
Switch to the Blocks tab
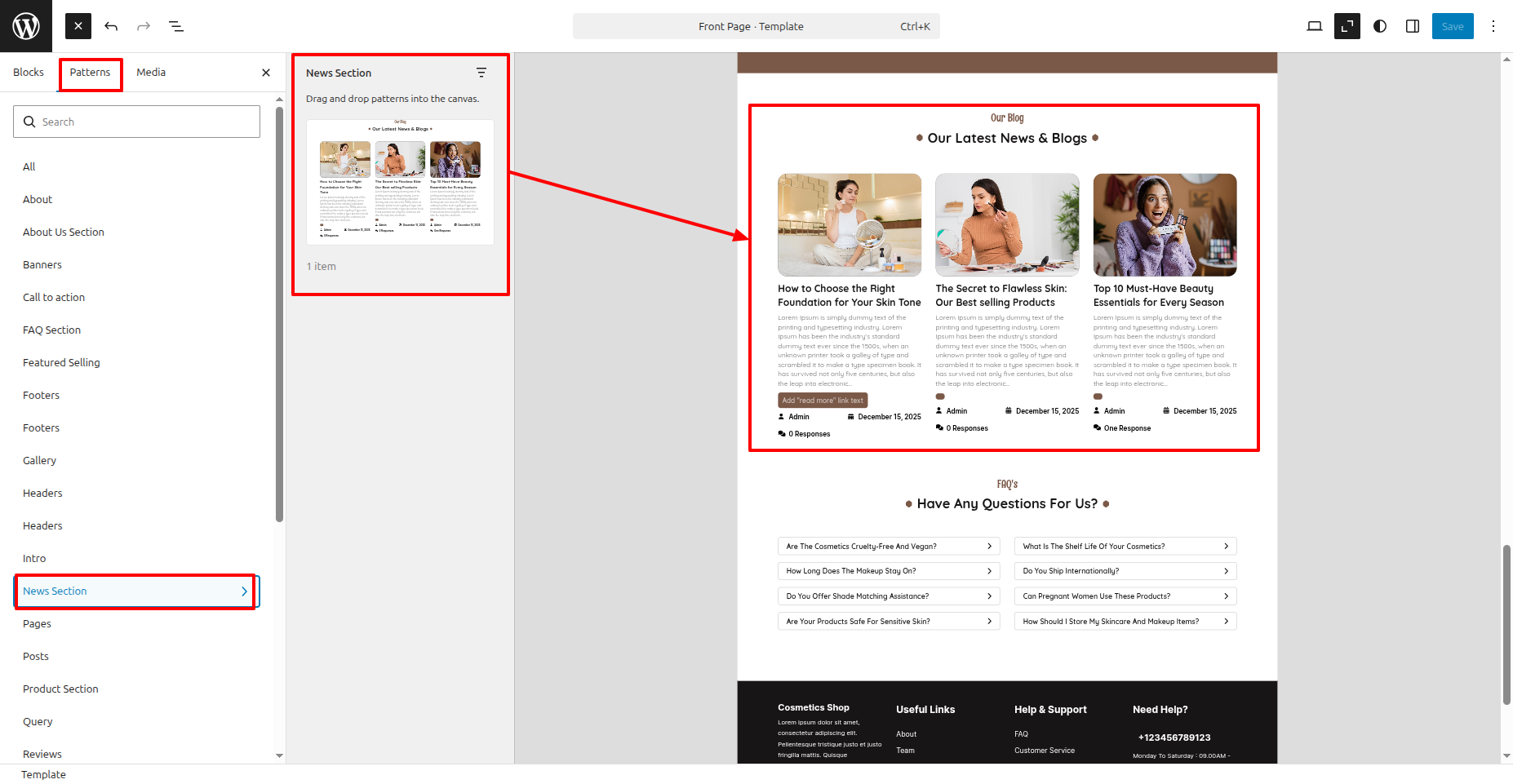tap(29, 73)
